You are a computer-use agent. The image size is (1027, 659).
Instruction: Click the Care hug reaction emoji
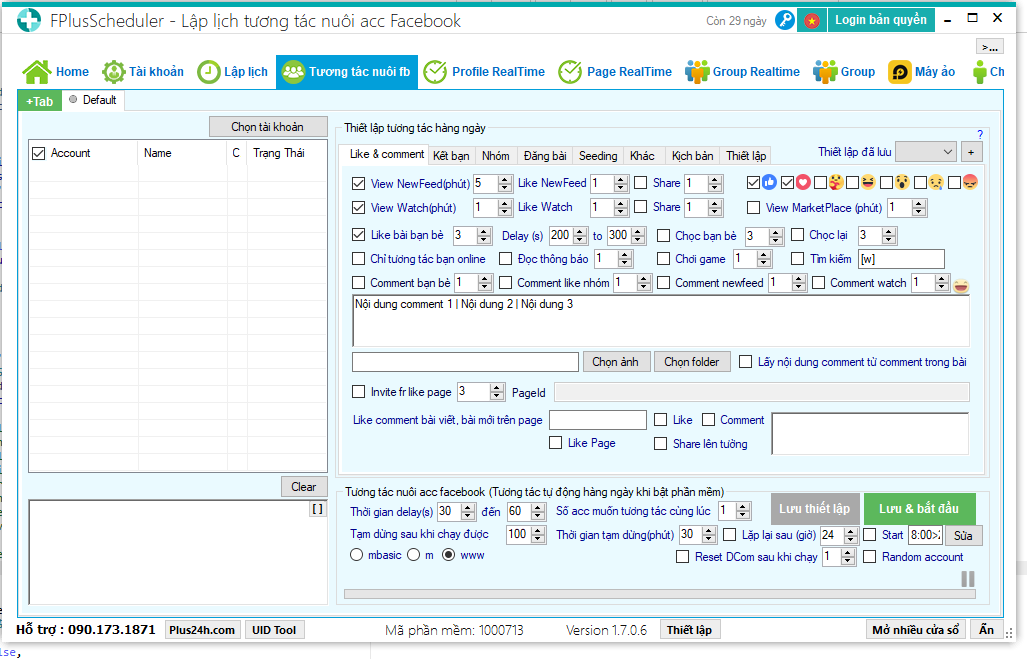click(836, 183)
